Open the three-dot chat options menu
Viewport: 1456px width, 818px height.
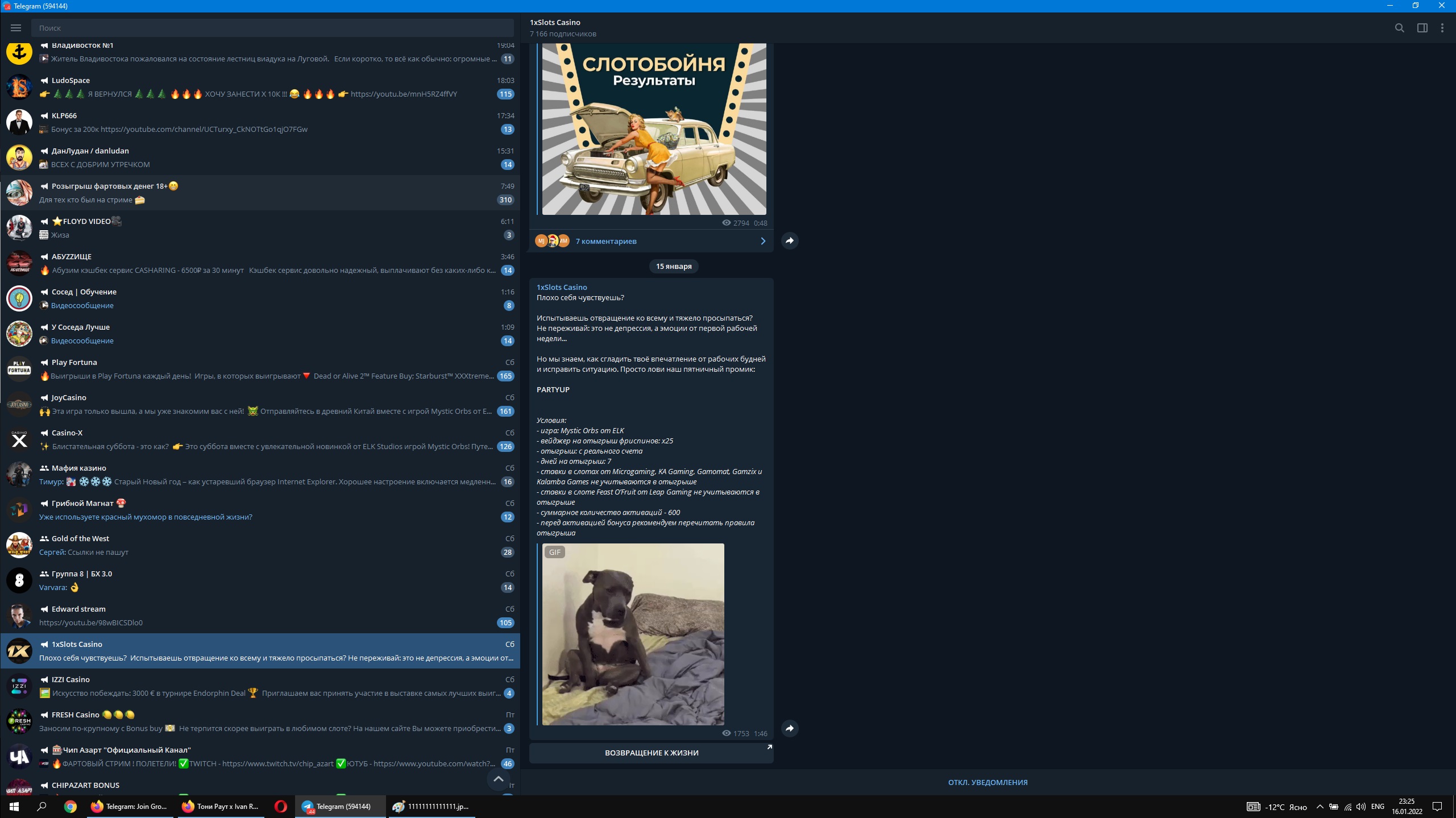1442,28
